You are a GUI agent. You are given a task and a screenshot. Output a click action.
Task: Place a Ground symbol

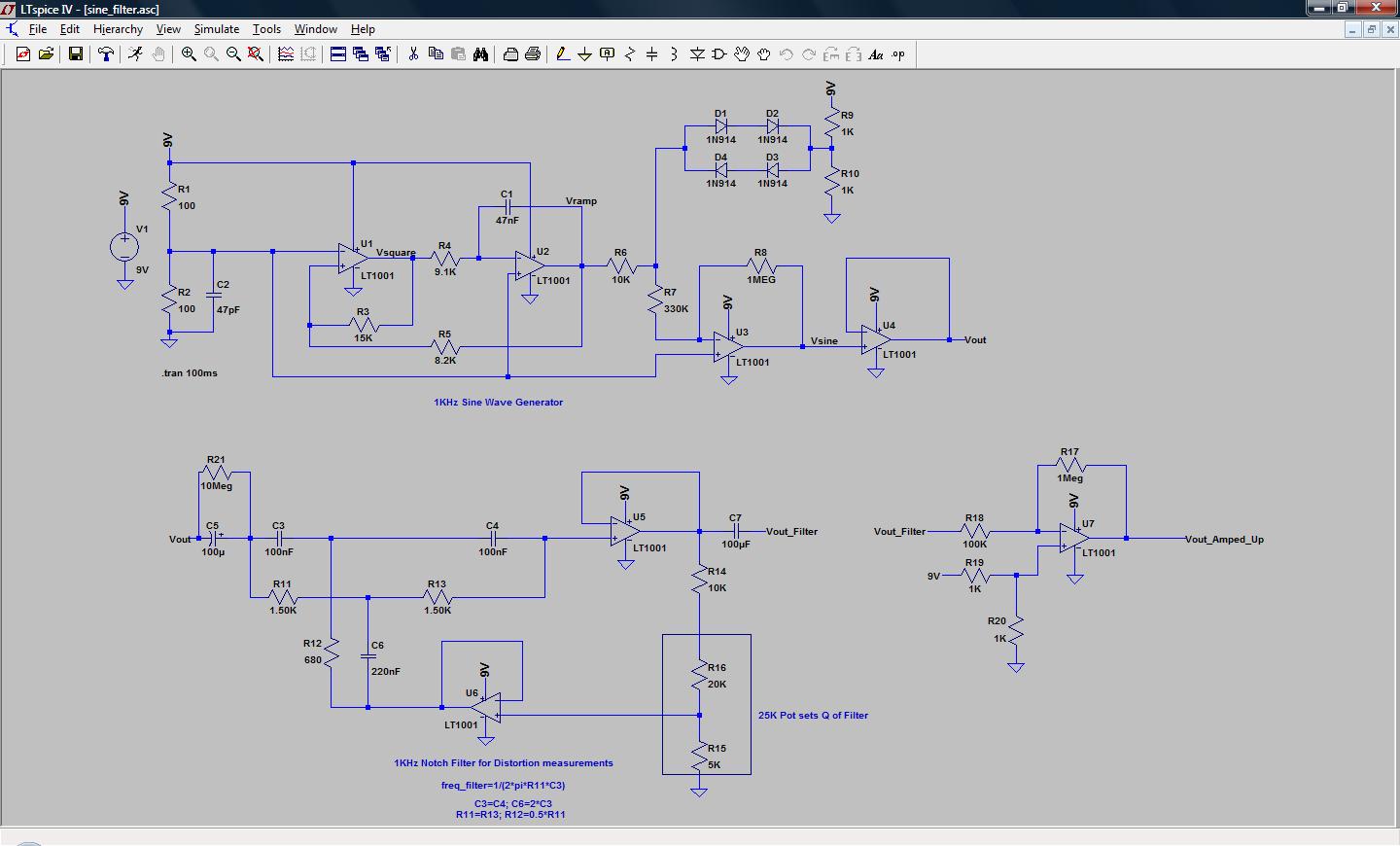coord(585,54)
